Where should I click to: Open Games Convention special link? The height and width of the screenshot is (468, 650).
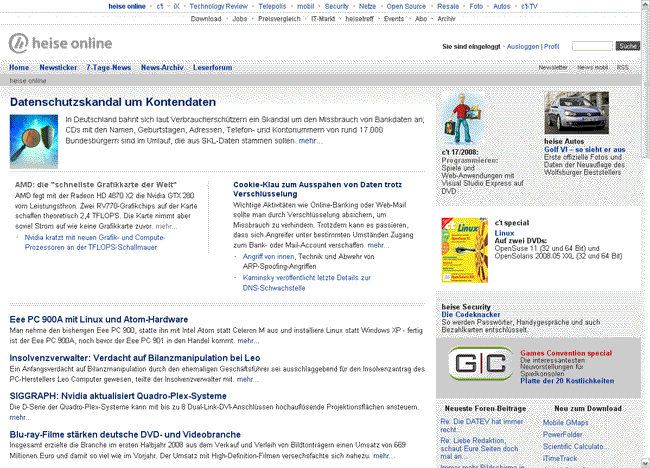(566, 353)
